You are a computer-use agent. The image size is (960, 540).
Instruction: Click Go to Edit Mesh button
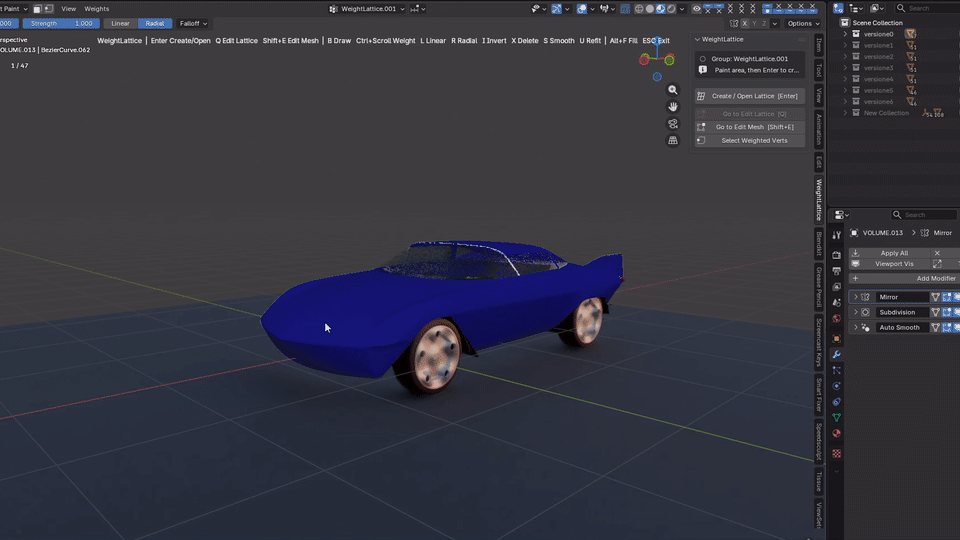pos(749,127)
